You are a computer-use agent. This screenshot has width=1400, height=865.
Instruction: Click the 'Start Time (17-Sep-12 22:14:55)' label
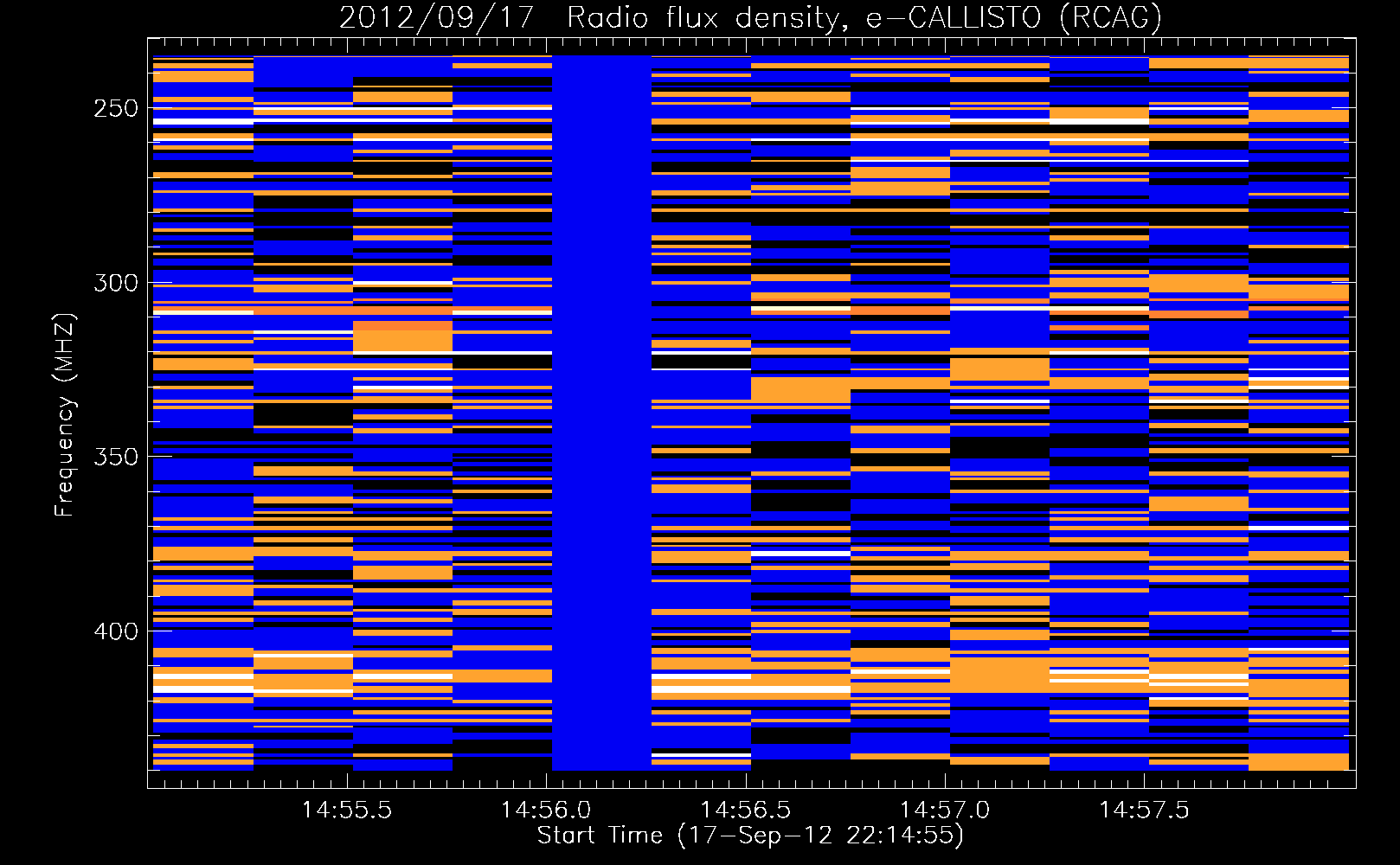(750, 836)
